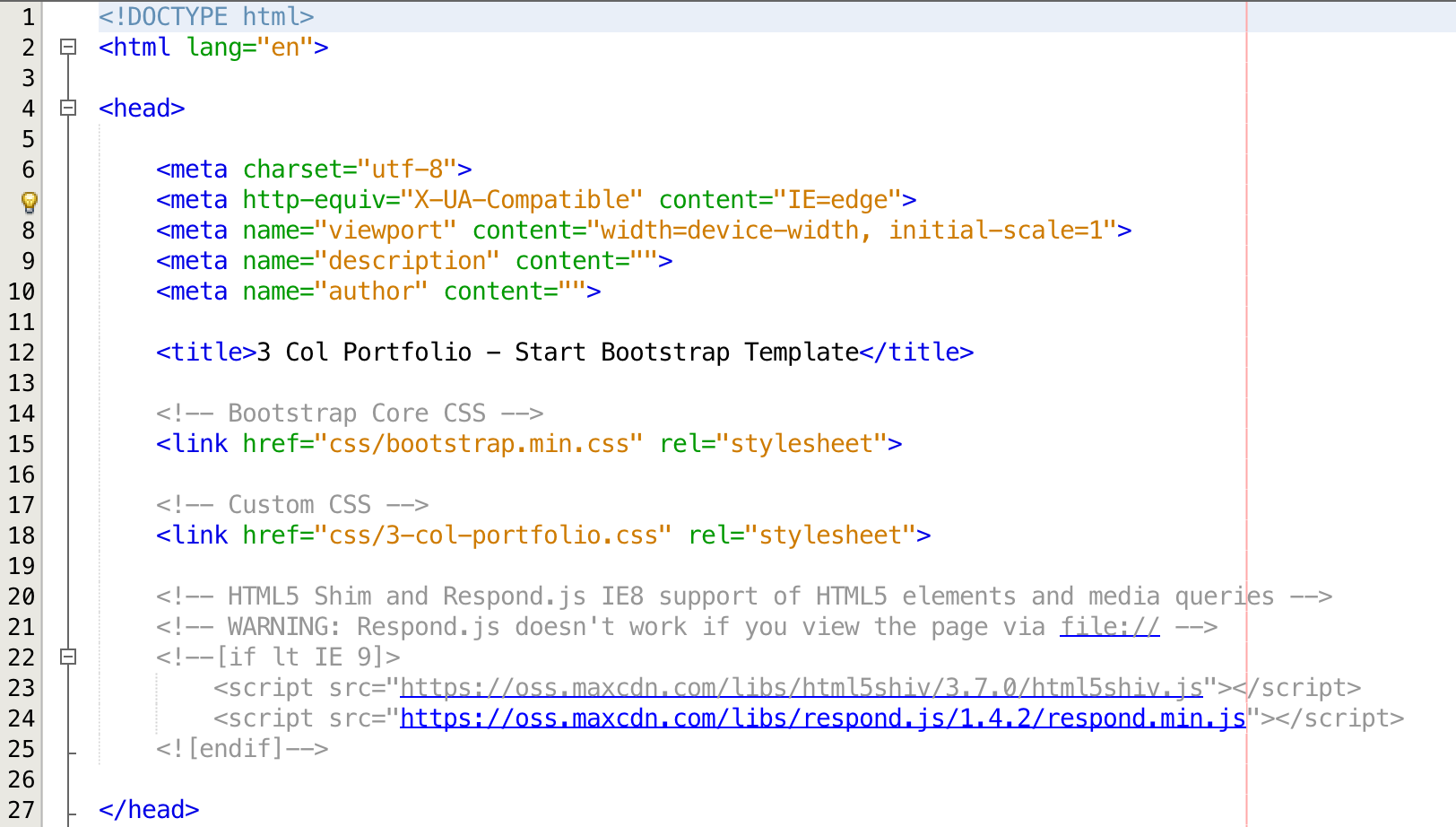
Task: Click the lang 'en' attribute value
Action: click(x=285, y=47)
